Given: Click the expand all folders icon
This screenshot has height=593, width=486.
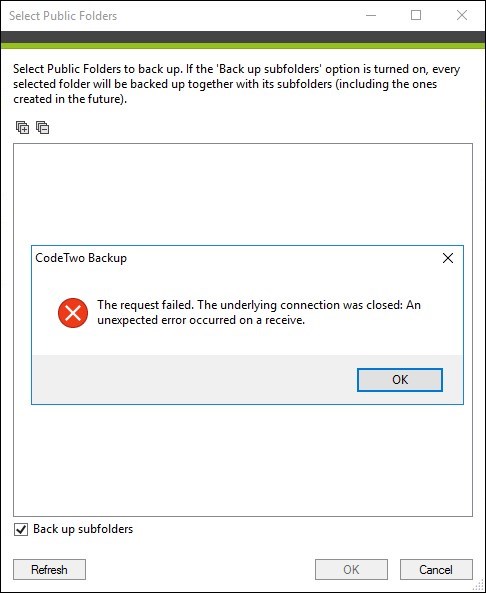Looking at the screenshot, I should [x=22, y=127].
